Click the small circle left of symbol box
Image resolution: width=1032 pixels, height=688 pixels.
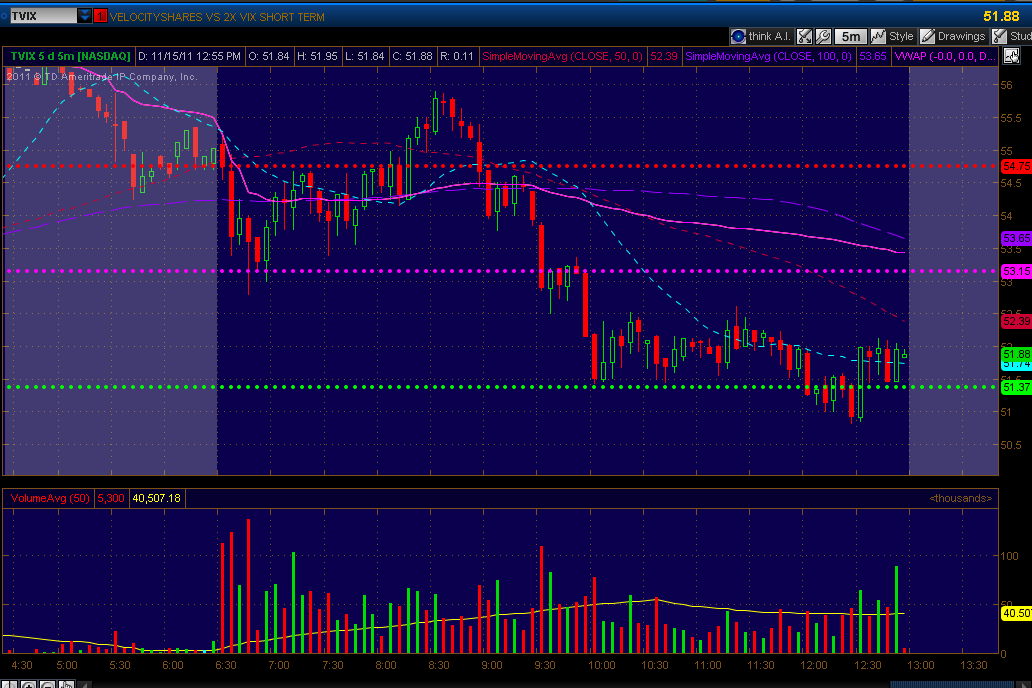[4, 16]
